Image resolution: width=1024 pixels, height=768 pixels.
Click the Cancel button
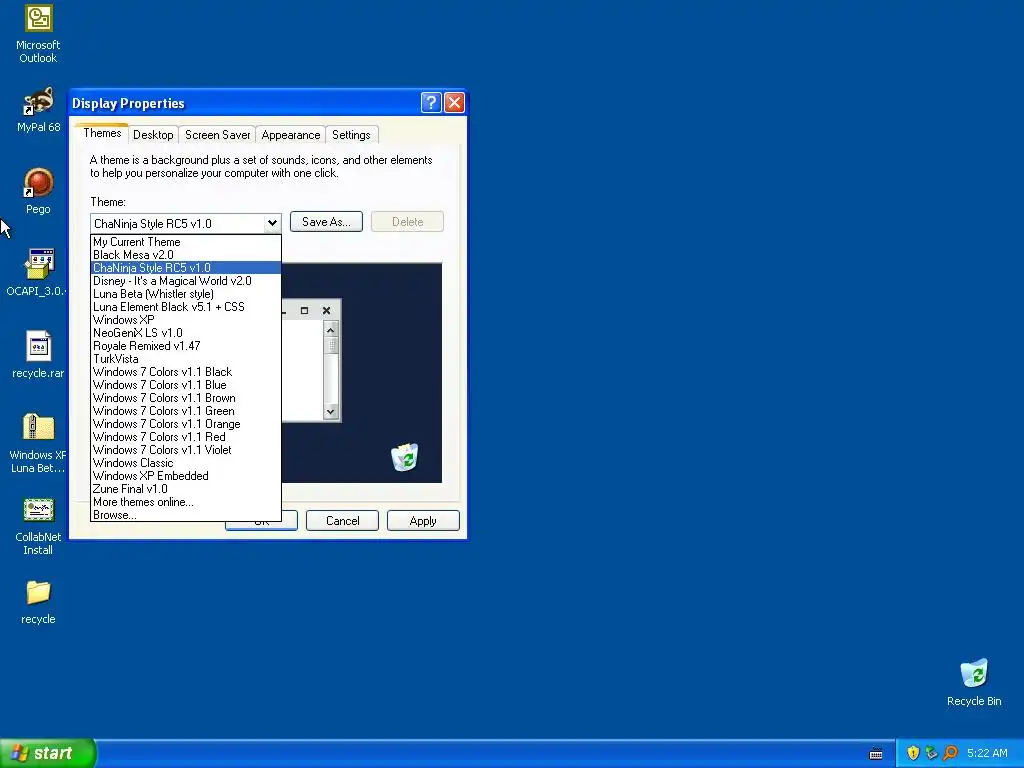342,520
